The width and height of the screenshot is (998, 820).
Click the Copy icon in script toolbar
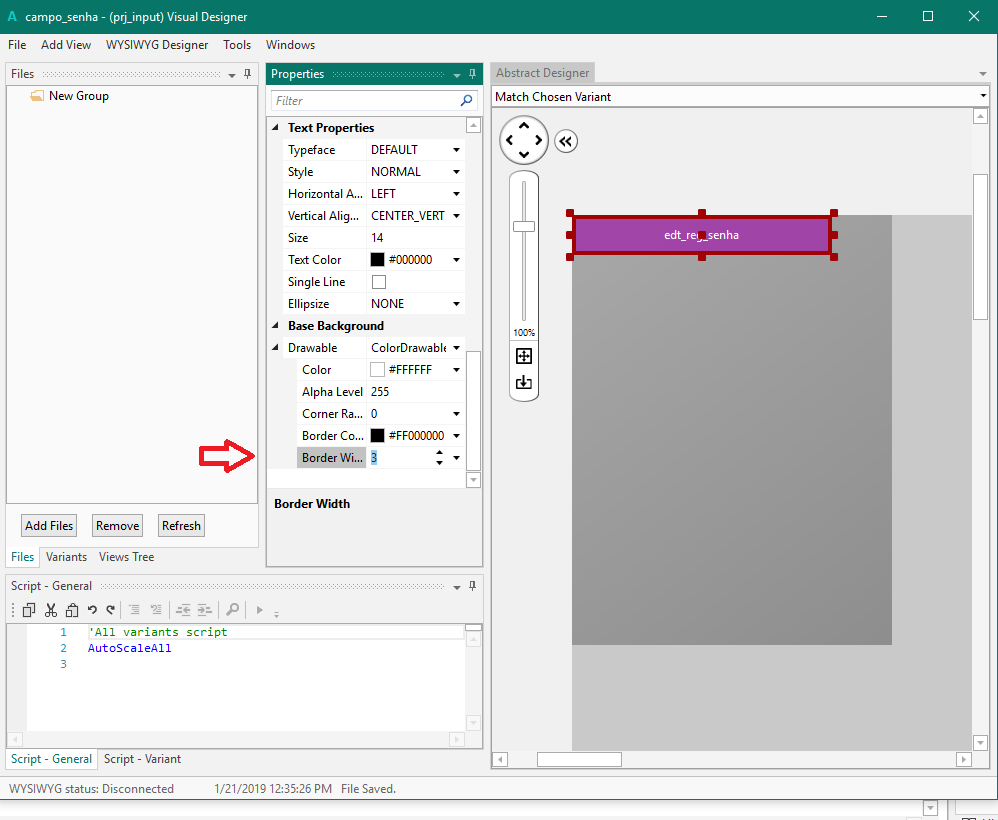(29, 610)
